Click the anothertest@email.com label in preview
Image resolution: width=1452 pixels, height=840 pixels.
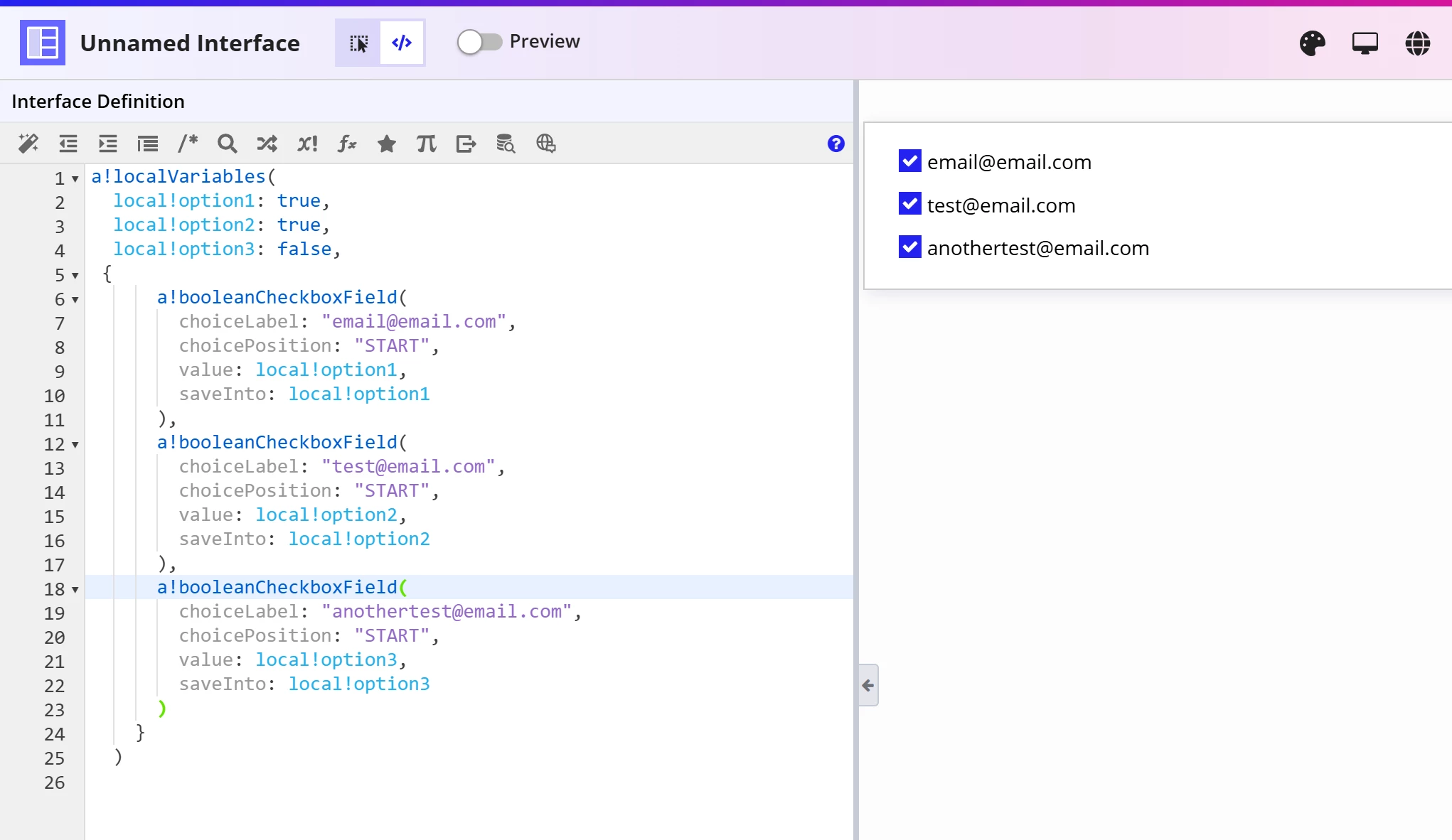(x=1038, y=248)
